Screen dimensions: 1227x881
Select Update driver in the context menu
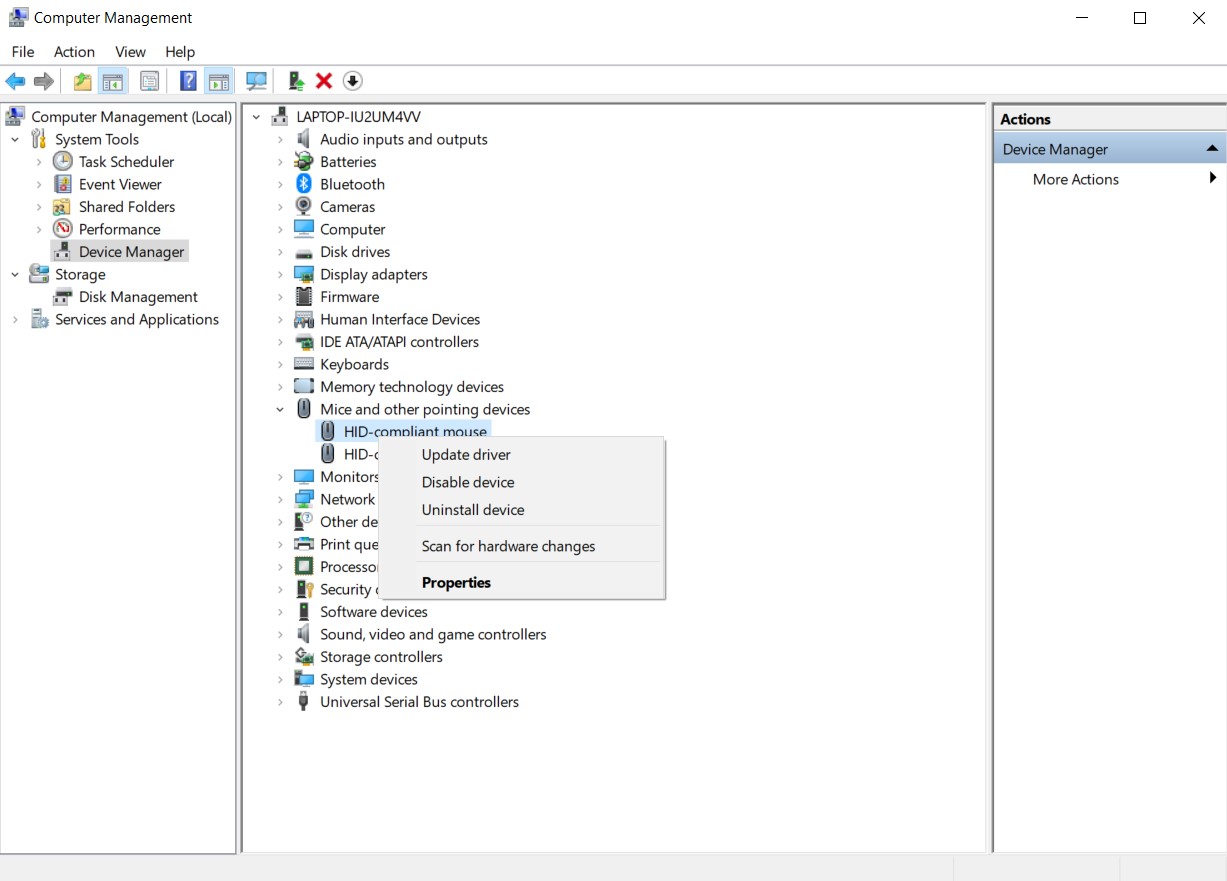coord(466,454)
